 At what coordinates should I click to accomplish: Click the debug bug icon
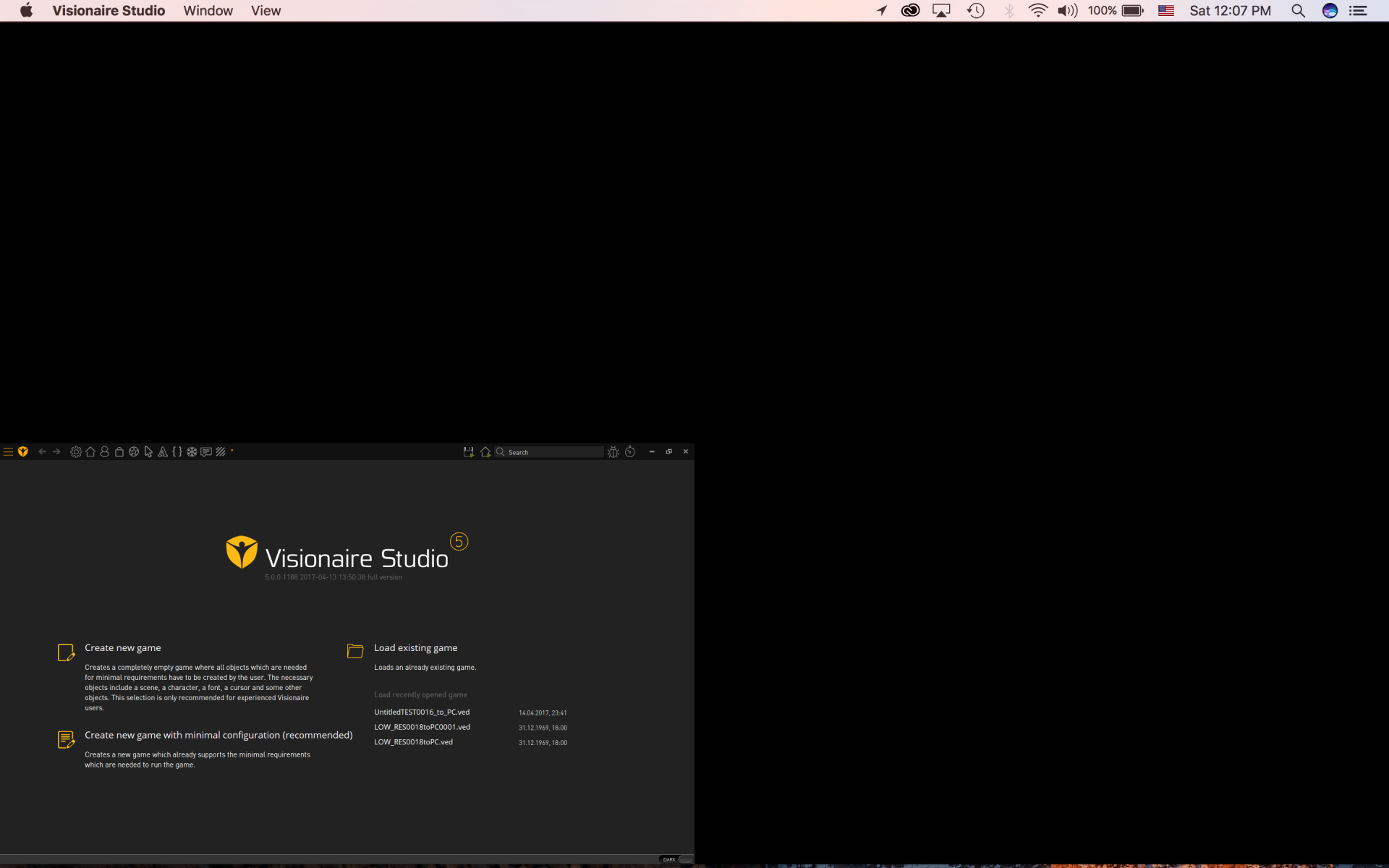[x=613, y=452]
